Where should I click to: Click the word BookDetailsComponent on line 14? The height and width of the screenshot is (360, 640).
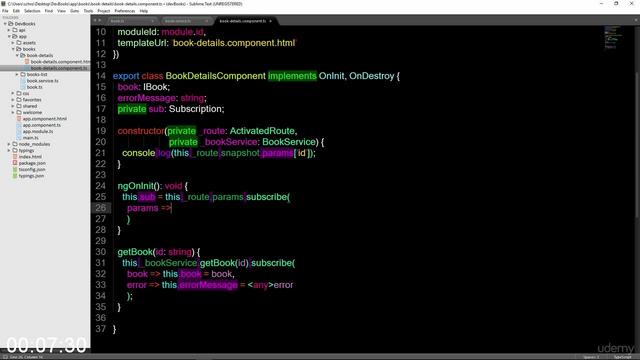tap(216, 76)
